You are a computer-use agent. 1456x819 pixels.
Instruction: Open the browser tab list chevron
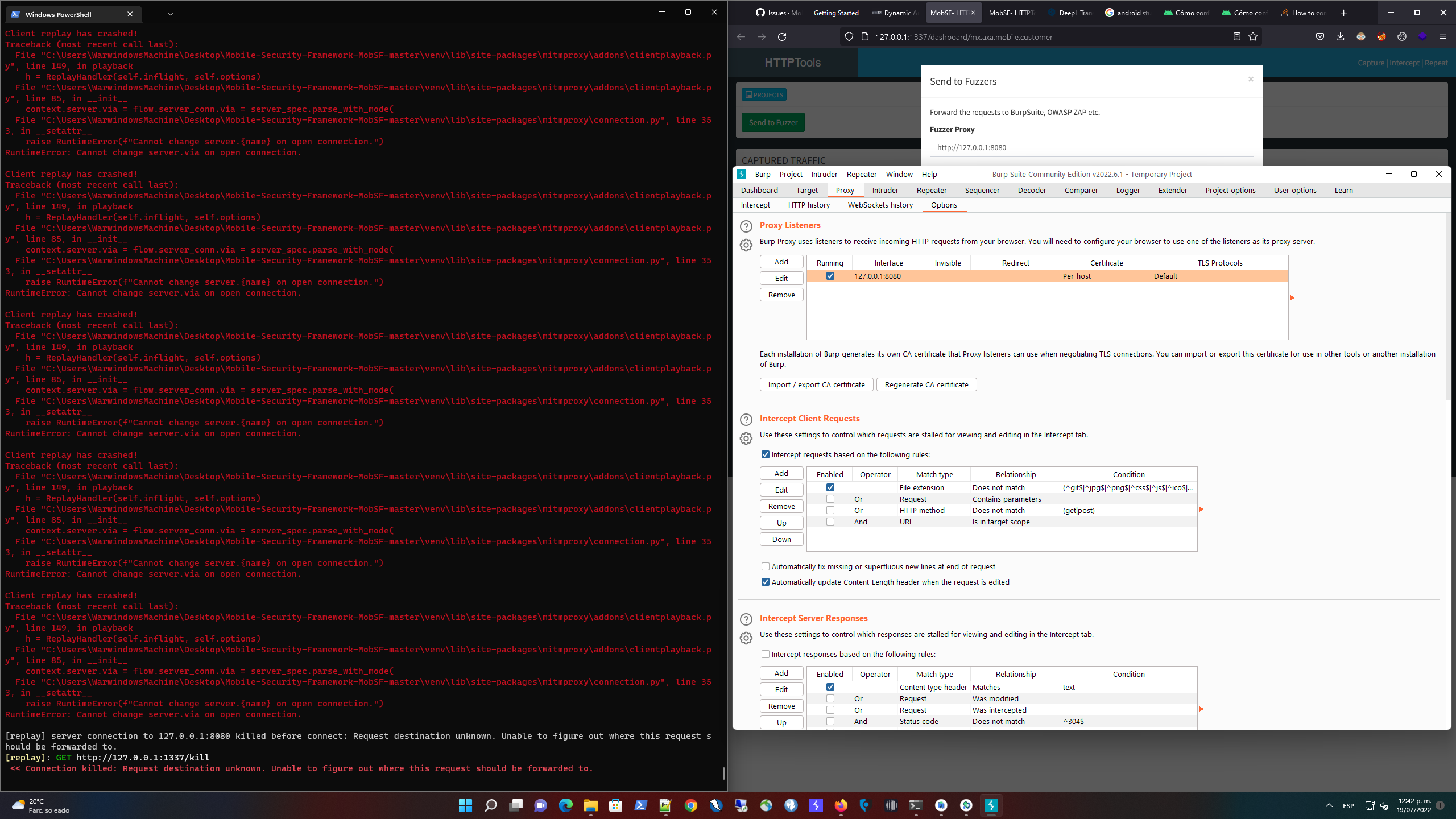(x=171, y=14)
